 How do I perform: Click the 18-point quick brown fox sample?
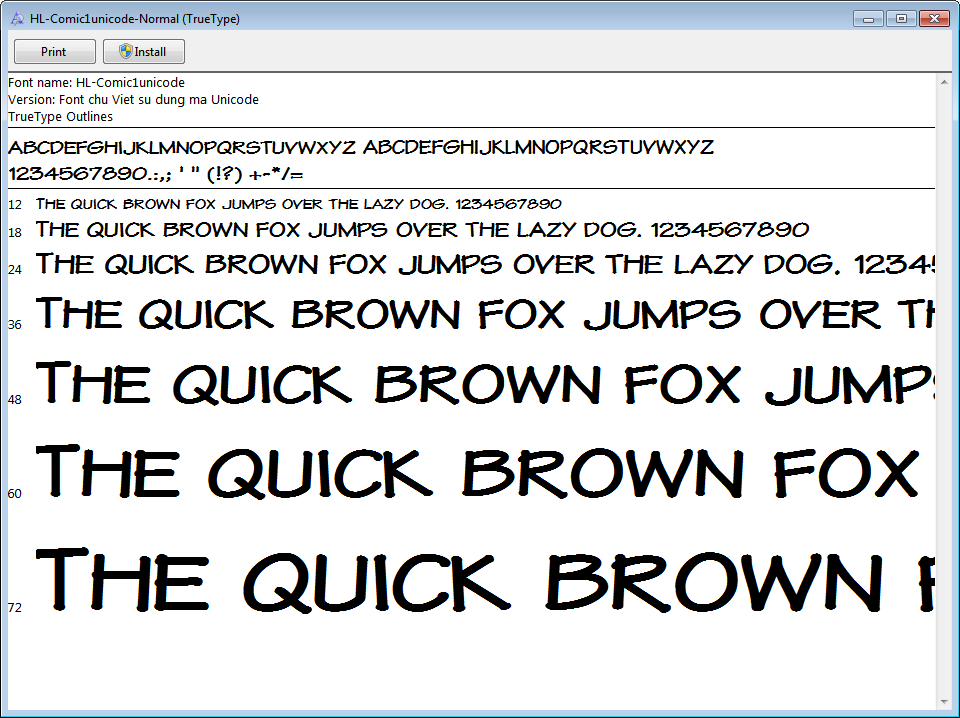coord(422,230)
